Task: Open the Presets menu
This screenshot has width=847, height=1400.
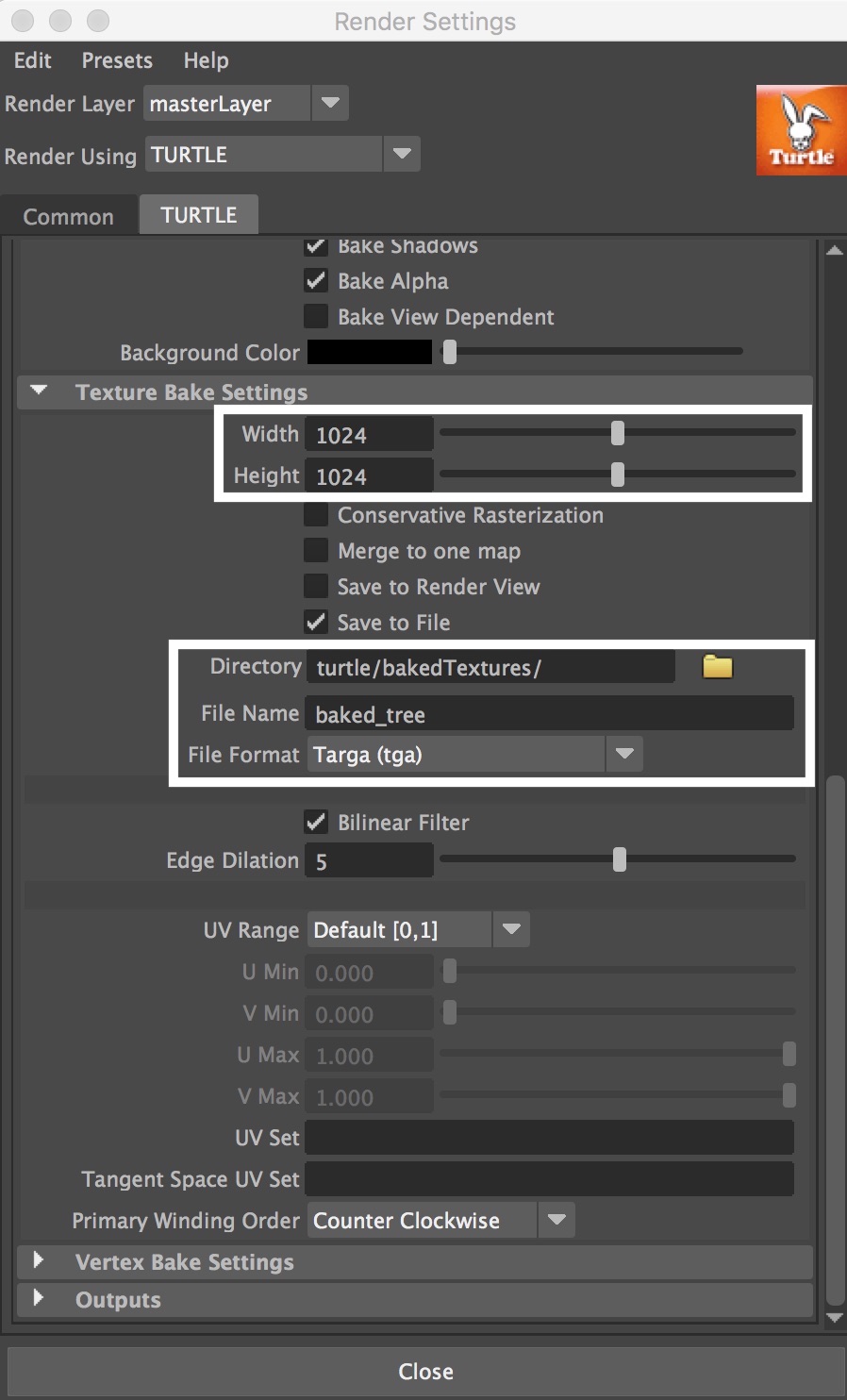Action: pos(117,60)
